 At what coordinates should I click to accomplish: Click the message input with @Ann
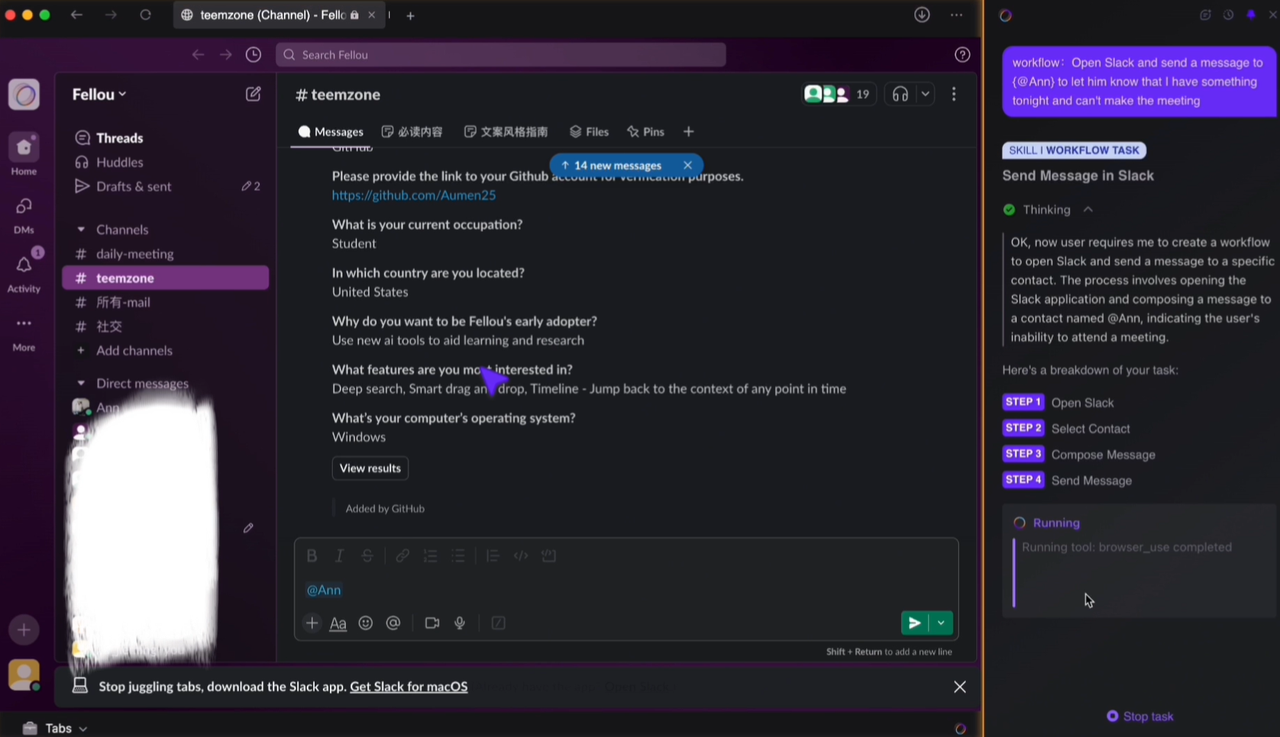pos(626,590)
